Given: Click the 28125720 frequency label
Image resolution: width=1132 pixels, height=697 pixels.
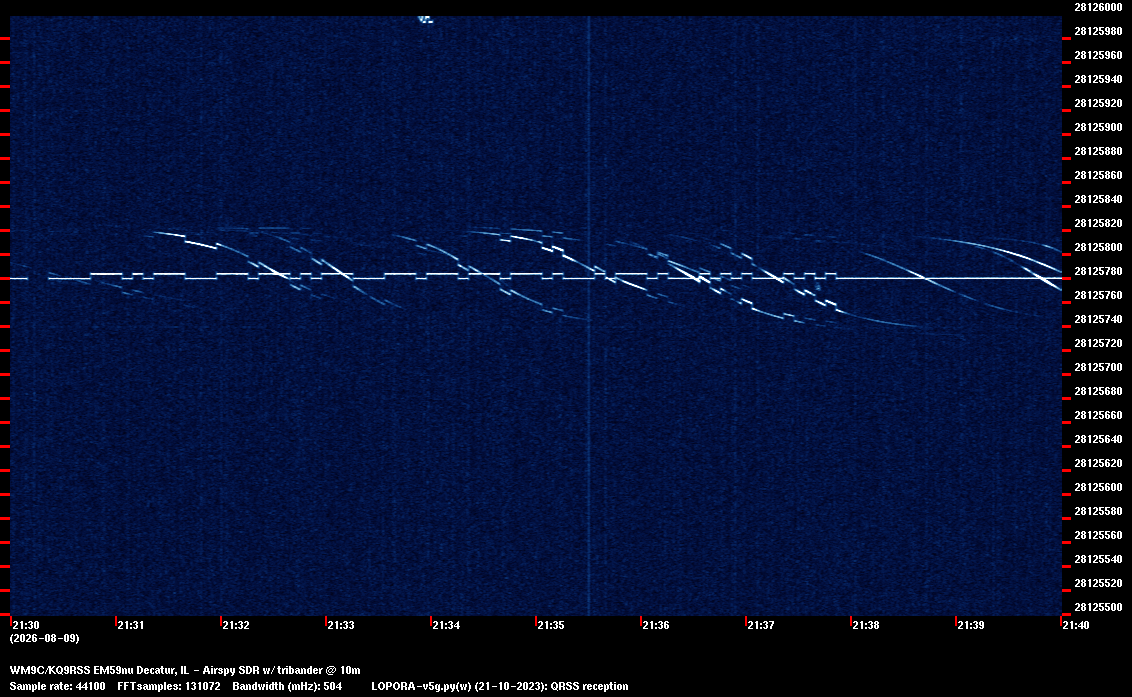Looking at the screenshot, I should [1098, 343].
